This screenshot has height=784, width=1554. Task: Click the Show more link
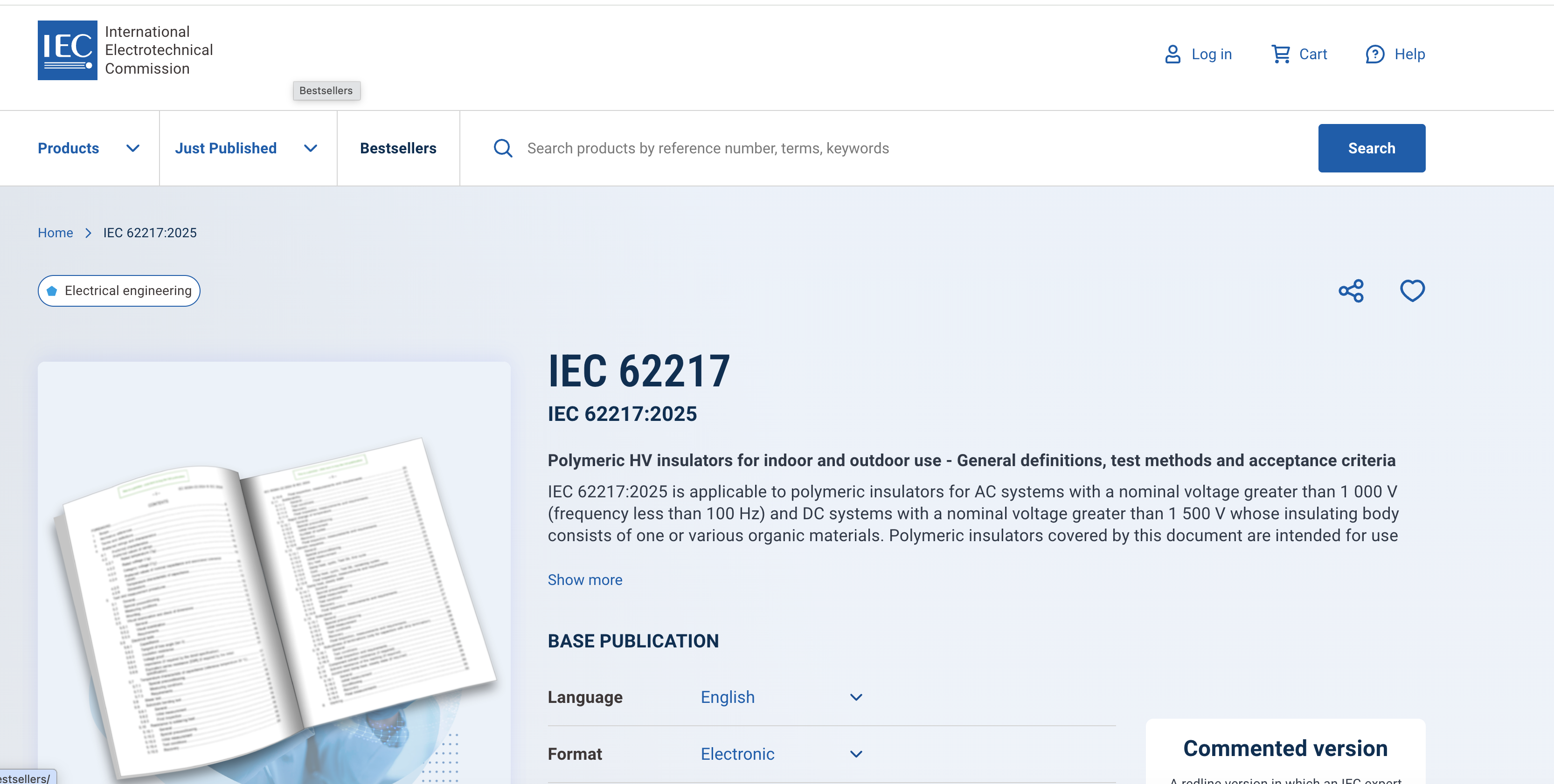[x=584, y=579]
